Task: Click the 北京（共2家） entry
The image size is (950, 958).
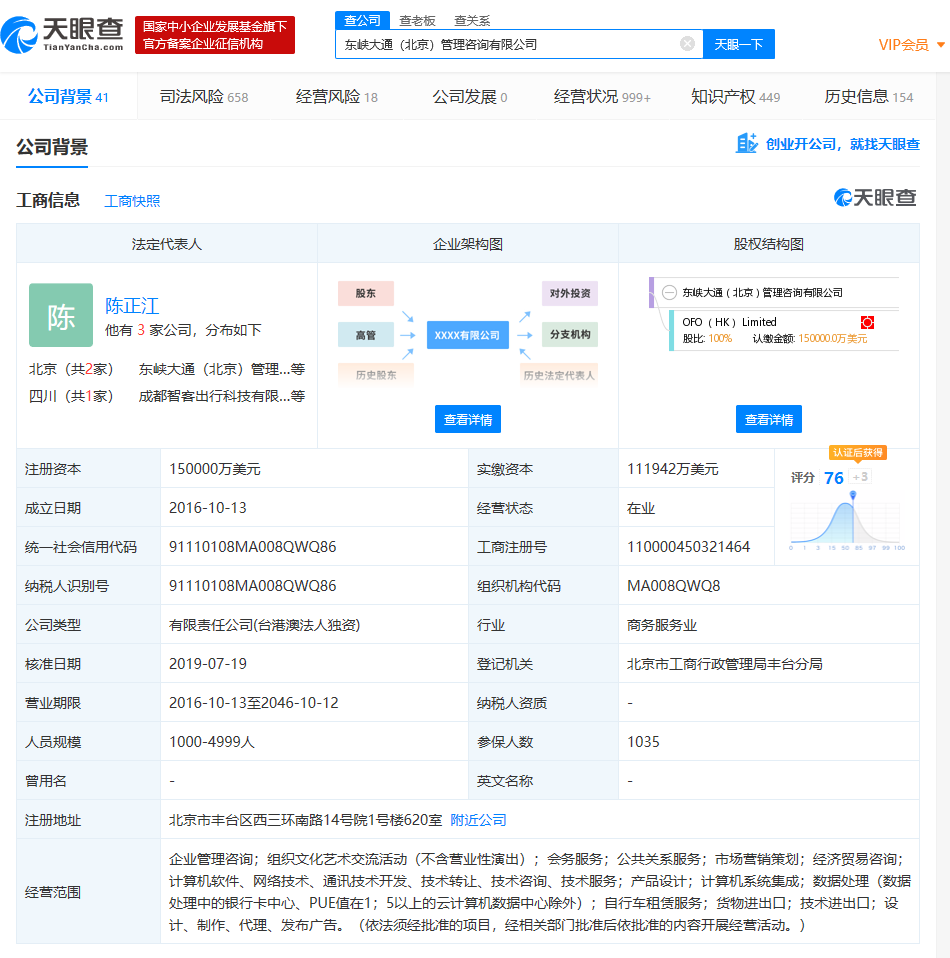Action: [x=71, y=369]
